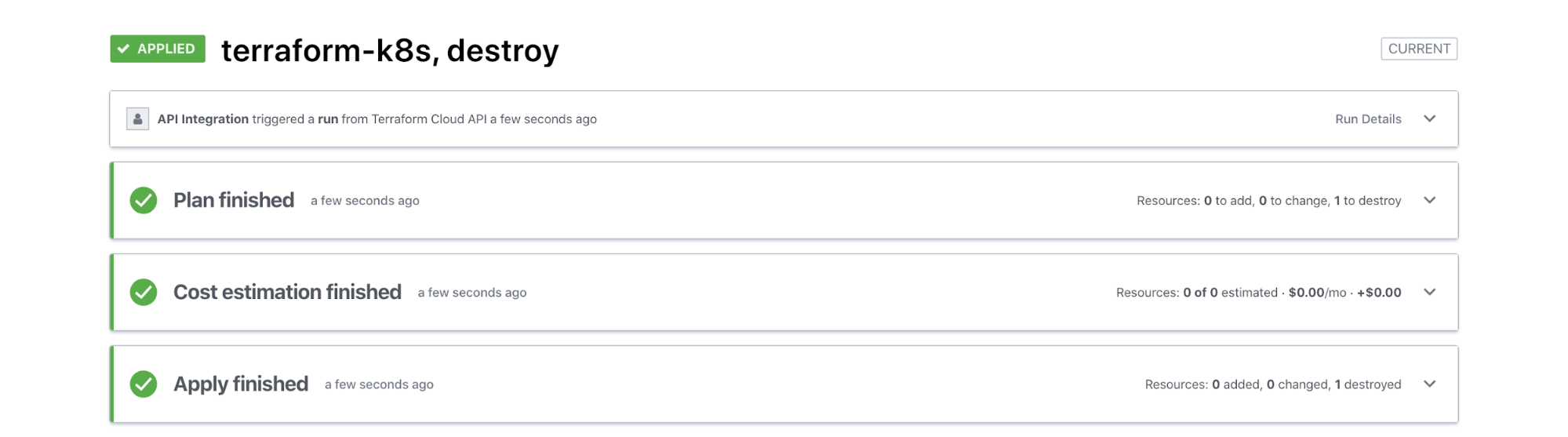Click the CURRENT badge
1568x437 pixels.
pos(1418,49)
